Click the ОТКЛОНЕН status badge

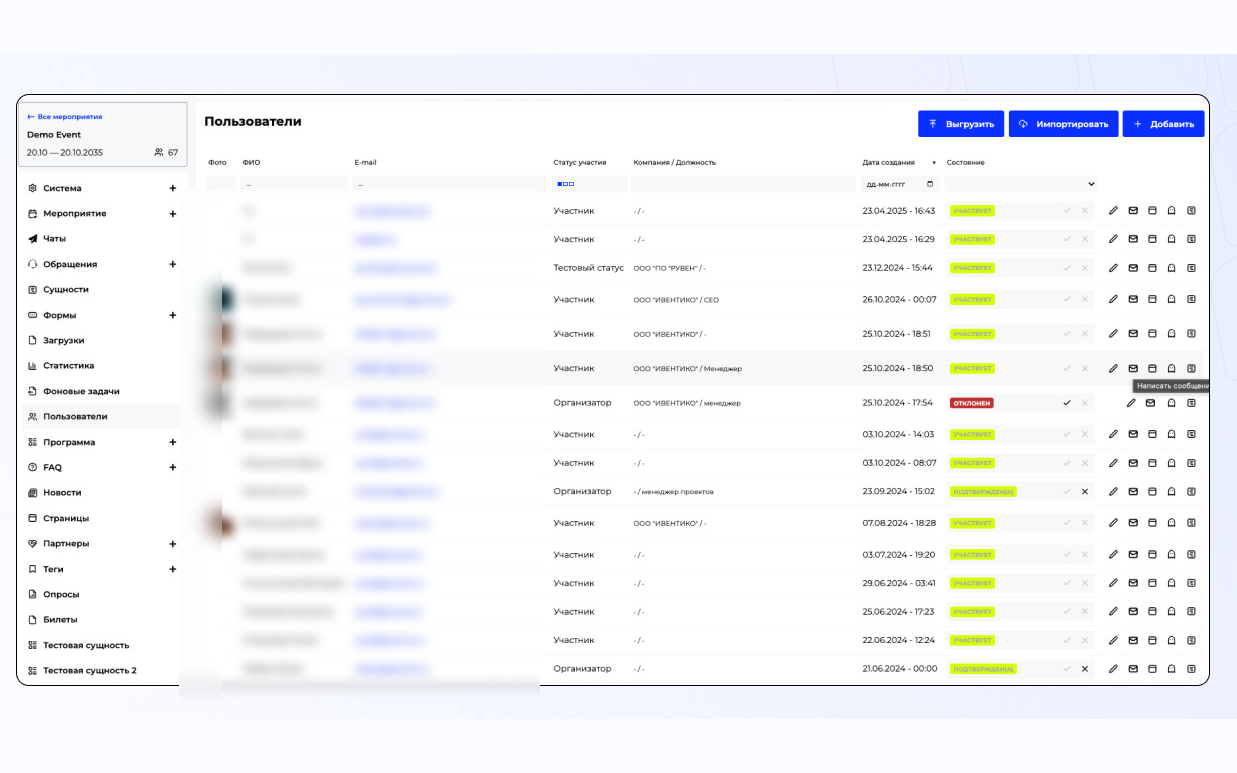pos(972,403)
